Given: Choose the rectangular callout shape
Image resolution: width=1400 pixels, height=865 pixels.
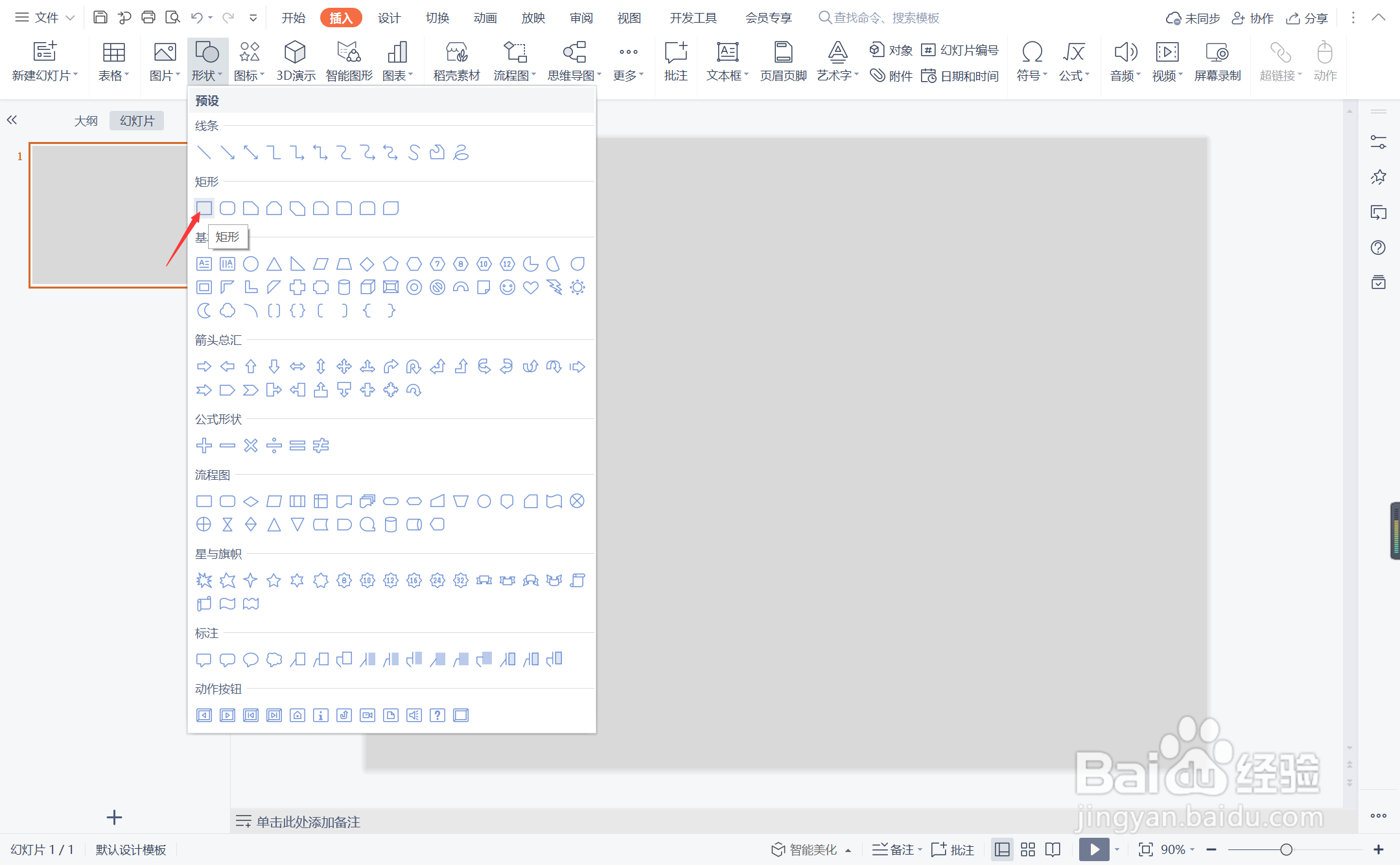Looking at the screenshot, I should tap(204, 659).
